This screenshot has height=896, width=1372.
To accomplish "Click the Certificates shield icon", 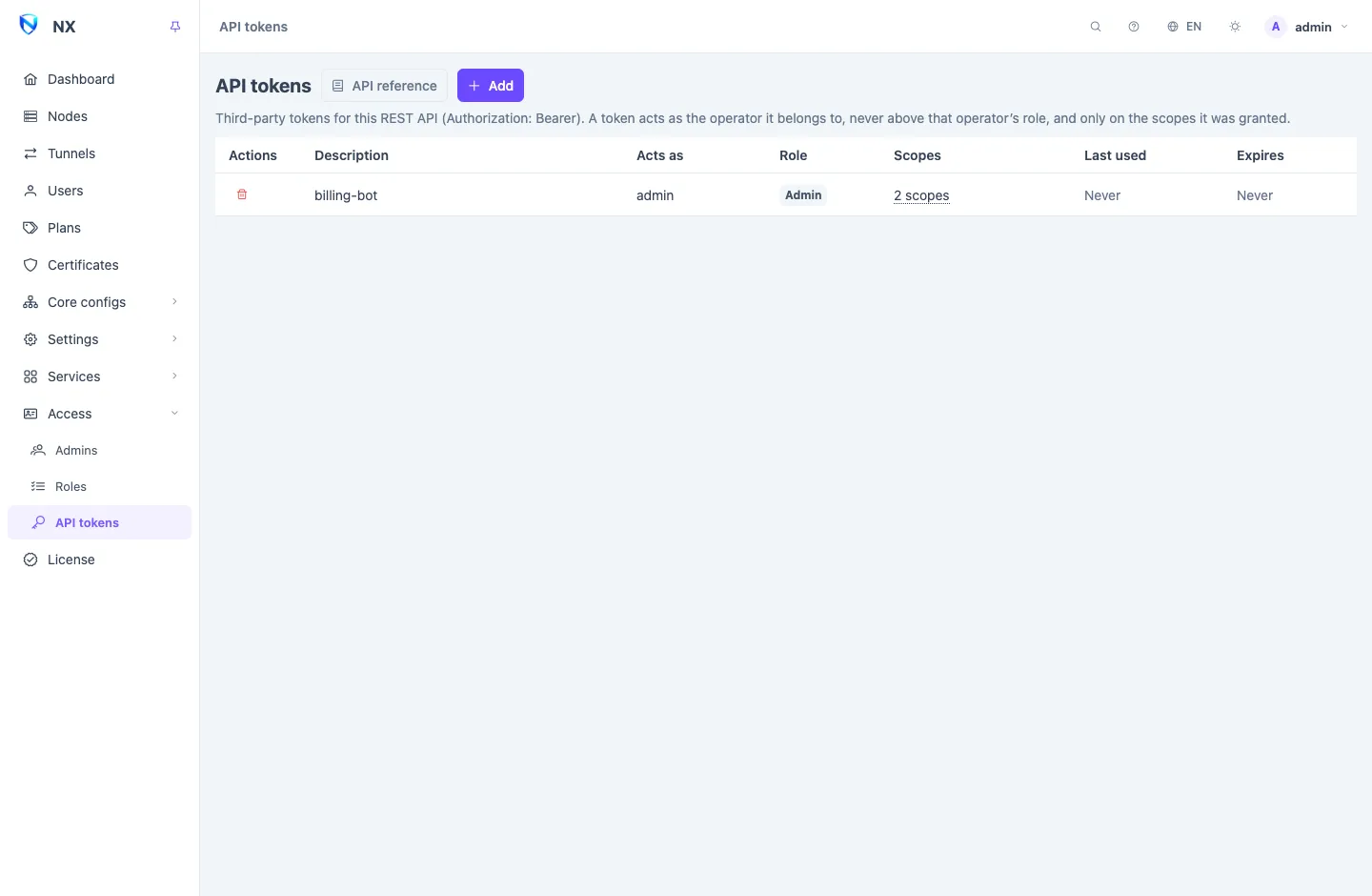I will 30,265.
